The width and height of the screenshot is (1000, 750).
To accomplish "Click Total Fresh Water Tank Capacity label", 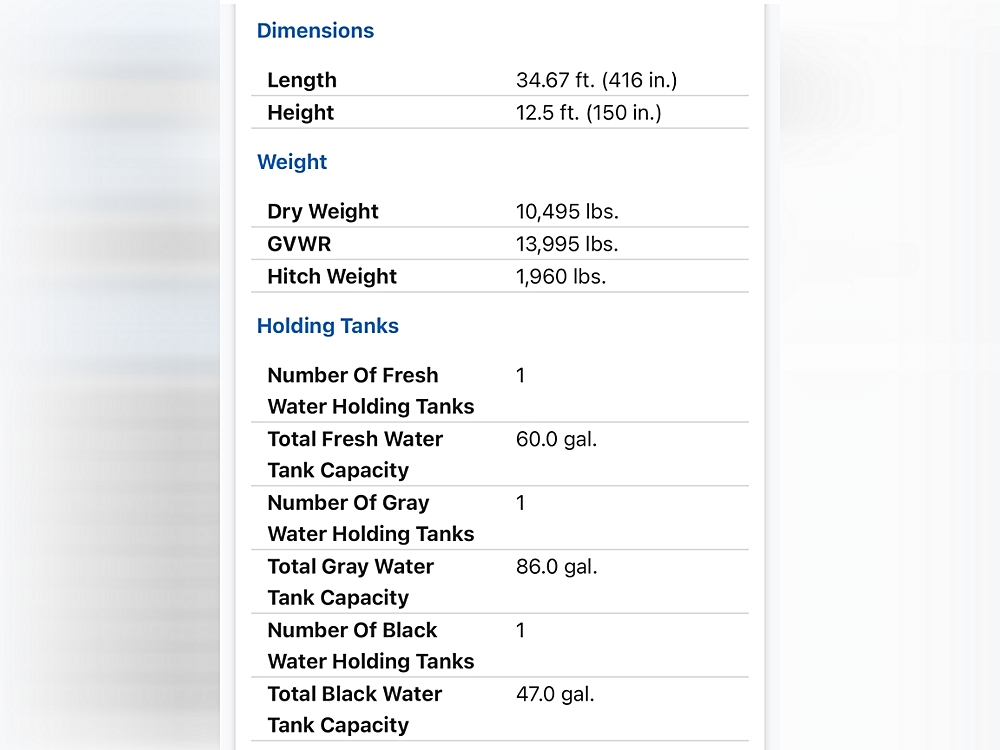I will pos(355,454).
